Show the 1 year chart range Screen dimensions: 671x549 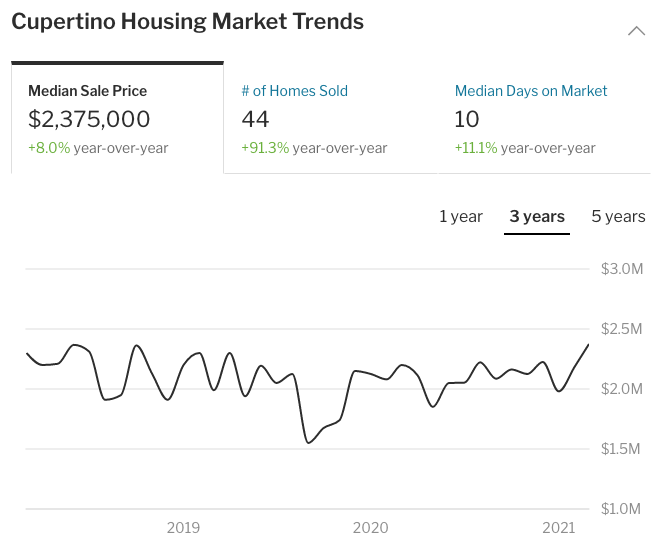[x=461, y=216]
